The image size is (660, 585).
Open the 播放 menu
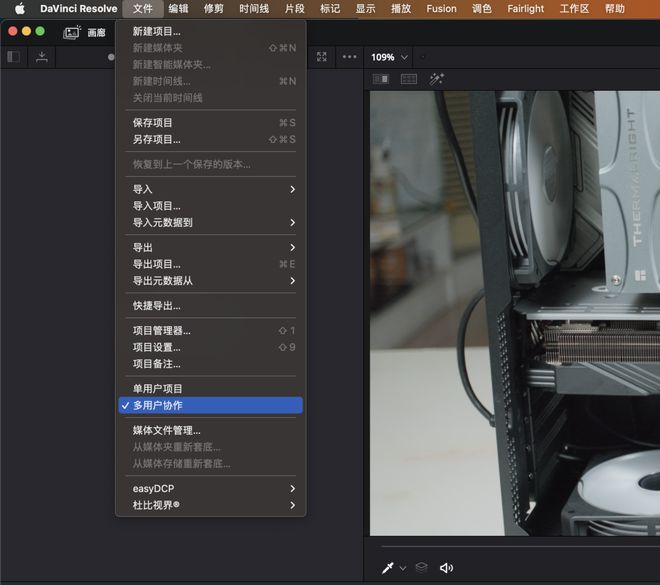401,8
